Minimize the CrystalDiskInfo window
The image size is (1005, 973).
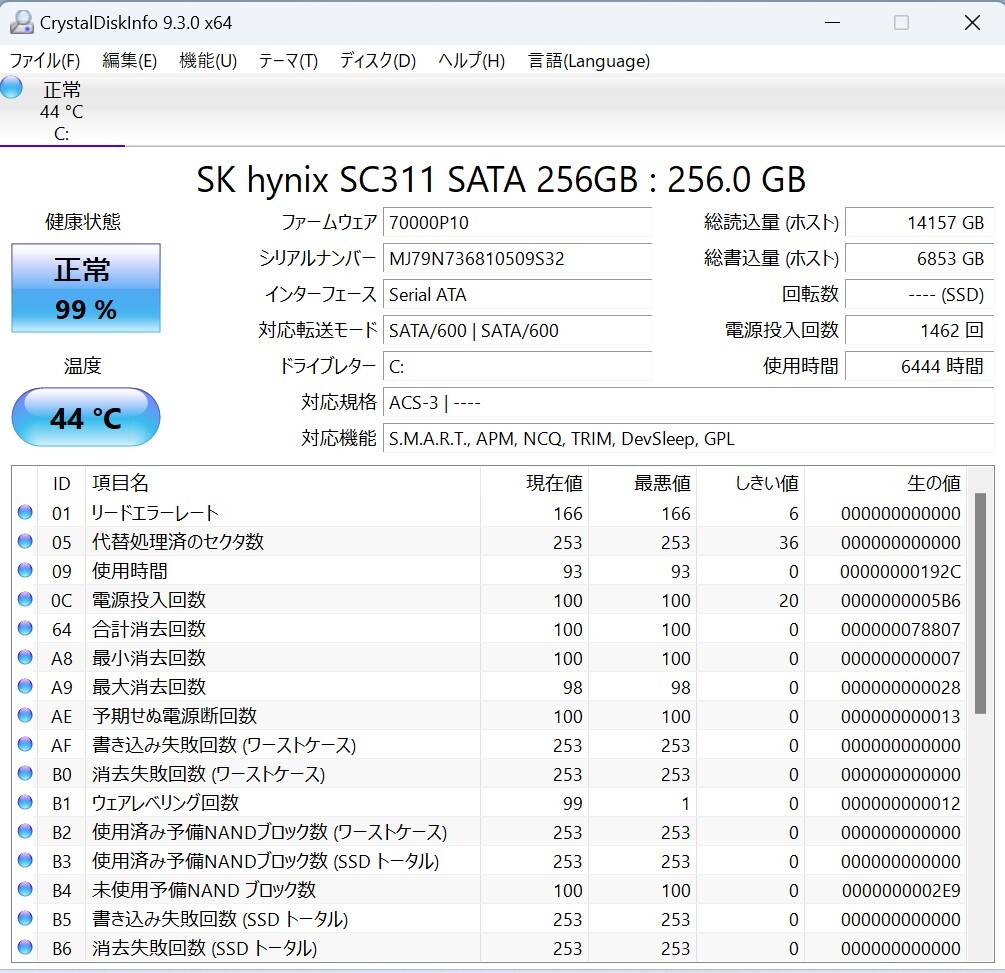point(833,22)
